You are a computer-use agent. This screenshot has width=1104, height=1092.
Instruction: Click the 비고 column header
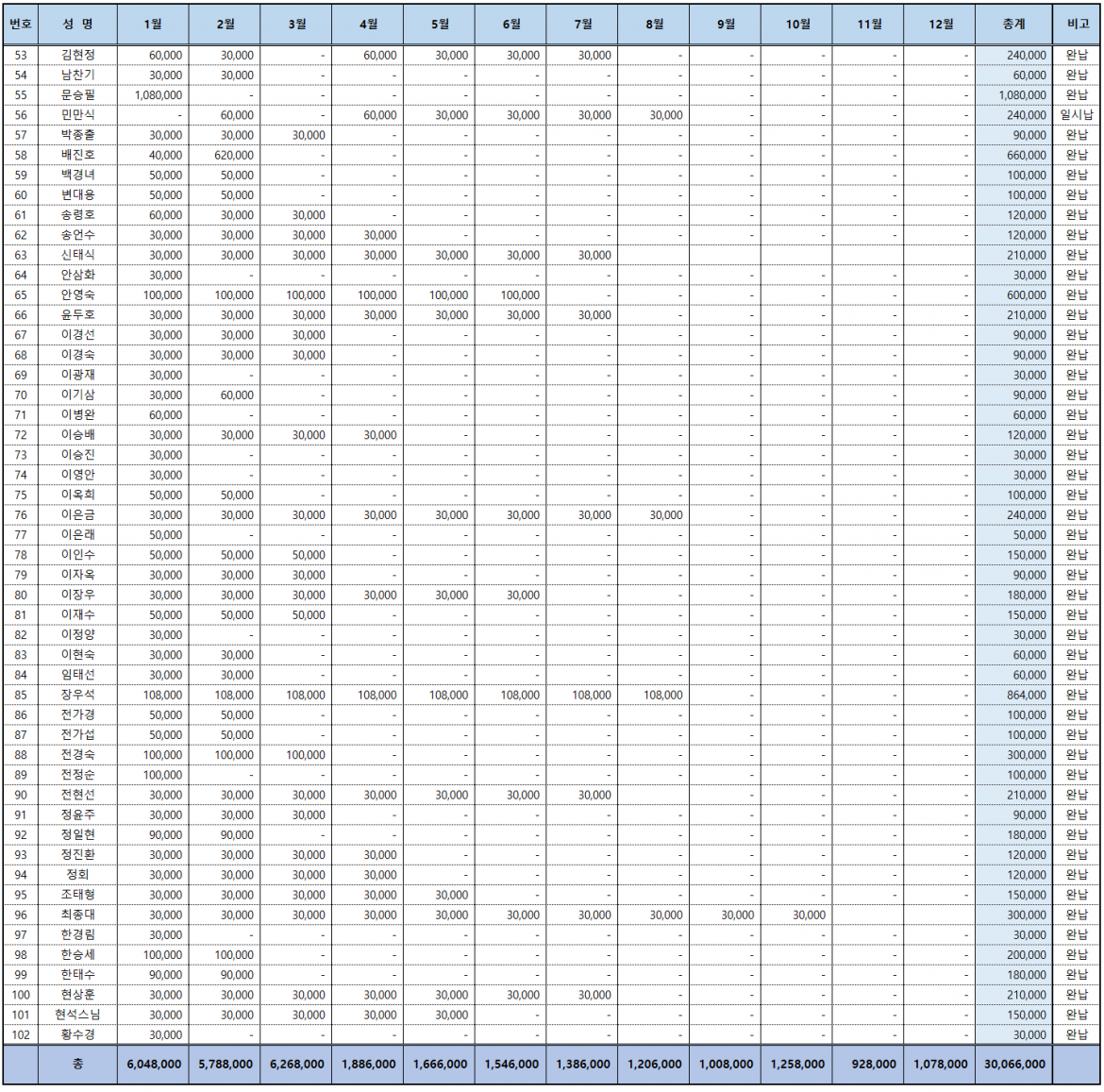[x=1078, y=24]
